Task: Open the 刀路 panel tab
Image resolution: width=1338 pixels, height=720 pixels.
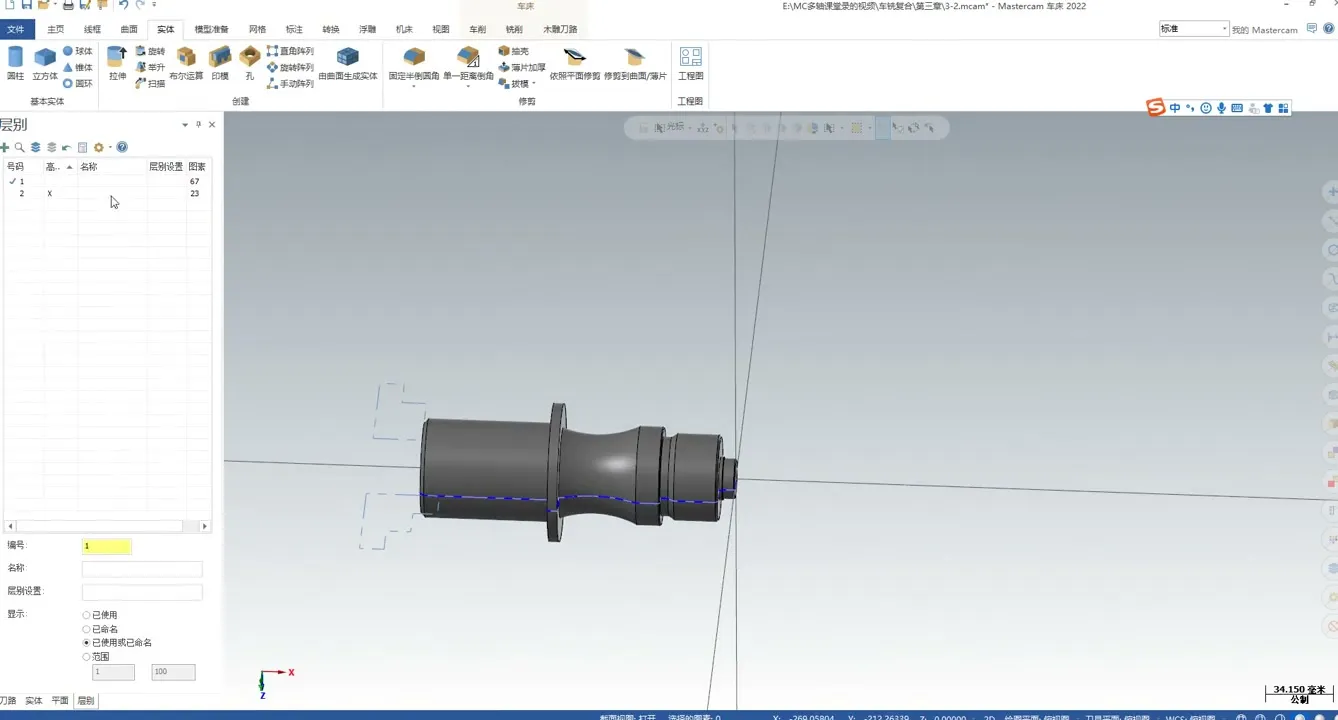Action: pos(8,701)
